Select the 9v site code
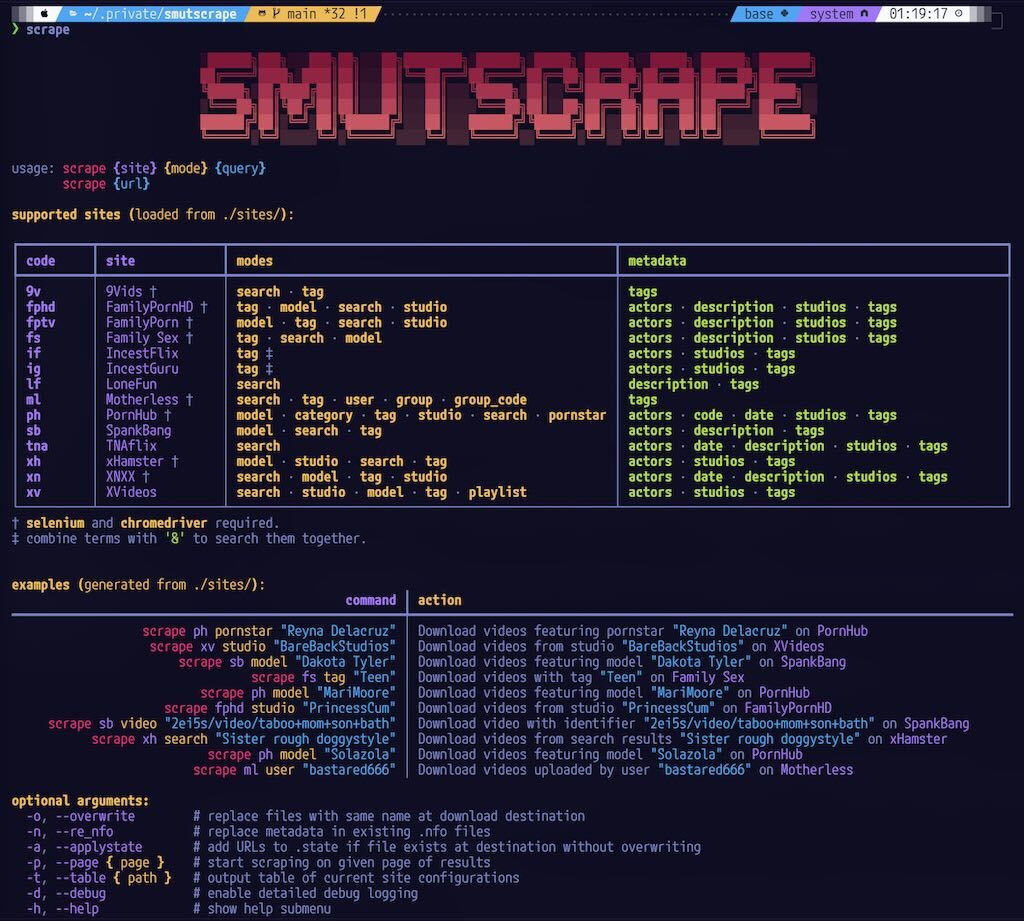1024x921 pixels. (33, 291)
